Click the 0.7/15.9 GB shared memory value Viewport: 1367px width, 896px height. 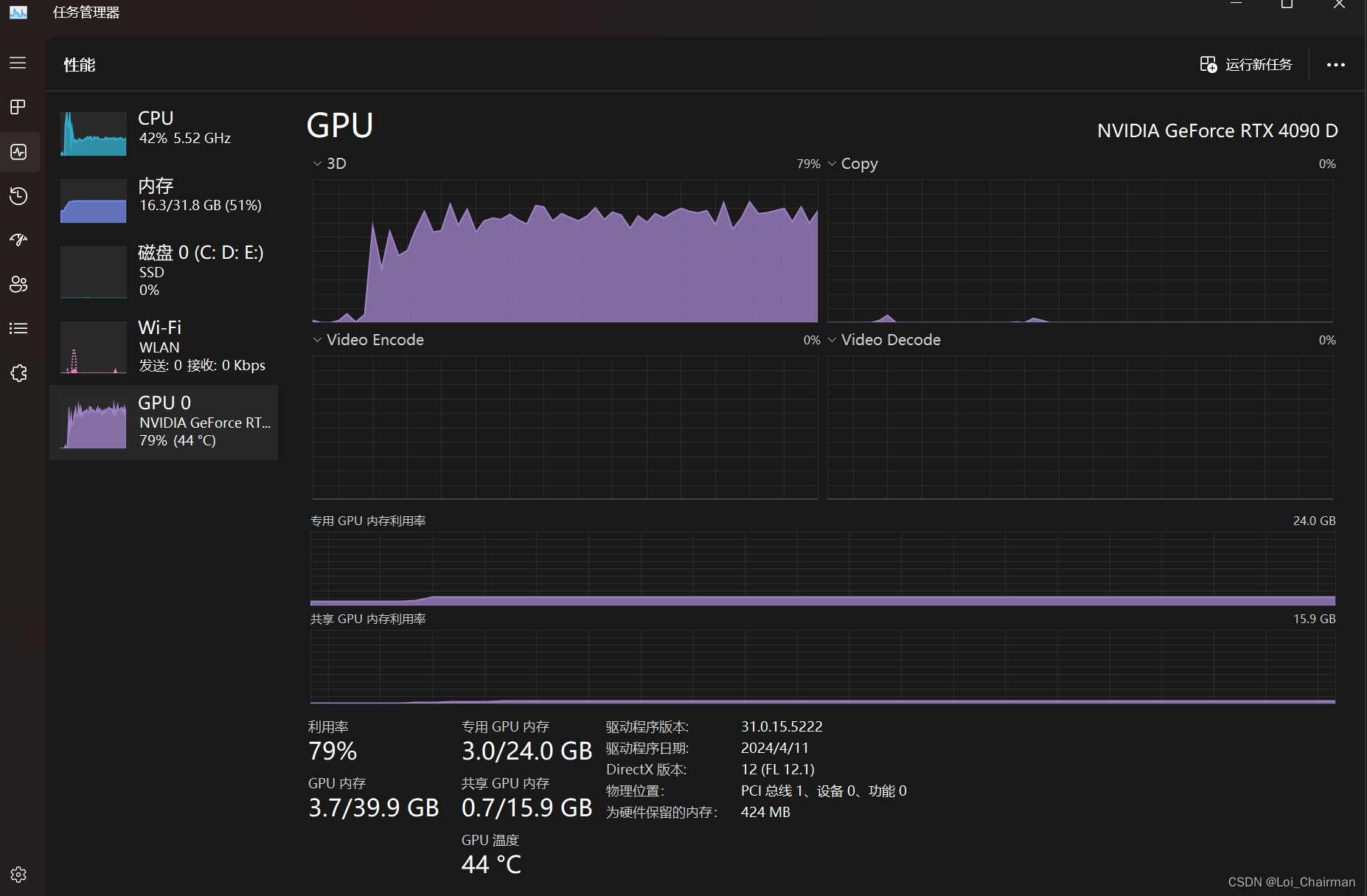tap(527, 808)
